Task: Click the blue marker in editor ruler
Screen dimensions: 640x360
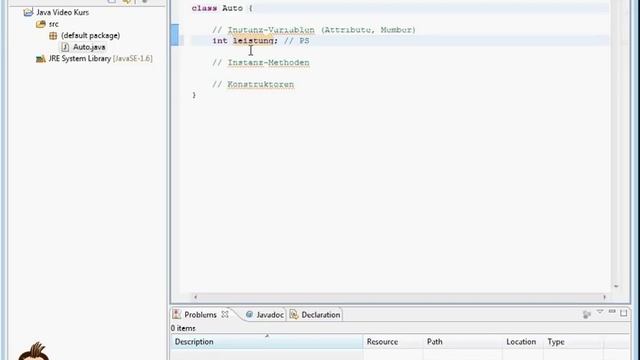Action: [x=175, y=35]
